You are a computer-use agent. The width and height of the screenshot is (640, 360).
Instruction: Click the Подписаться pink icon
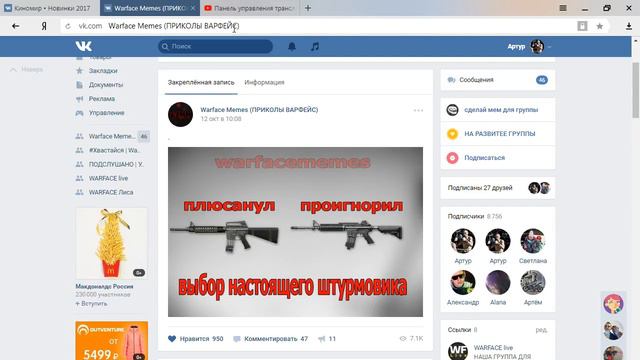pos(452,158)
